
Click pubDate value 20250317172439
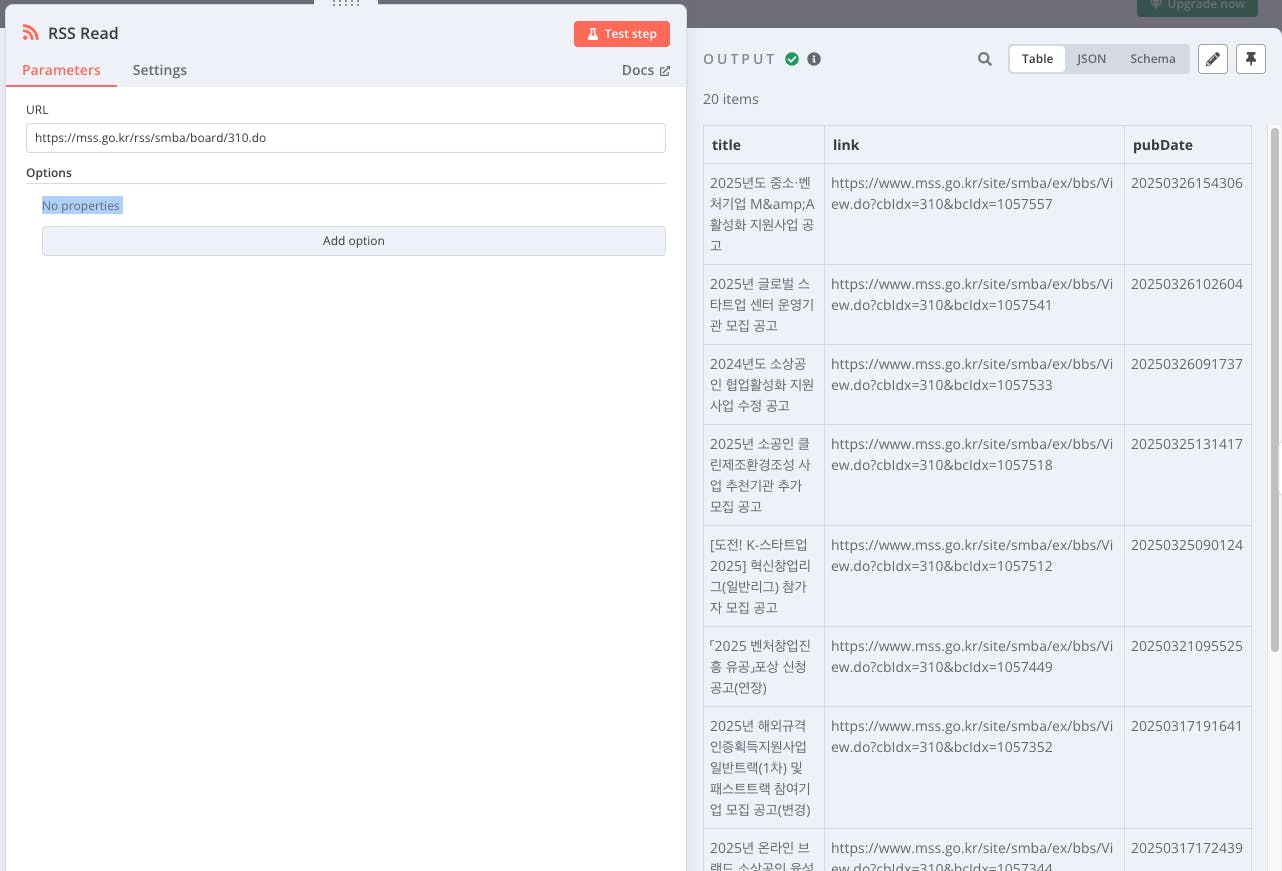1187,848
